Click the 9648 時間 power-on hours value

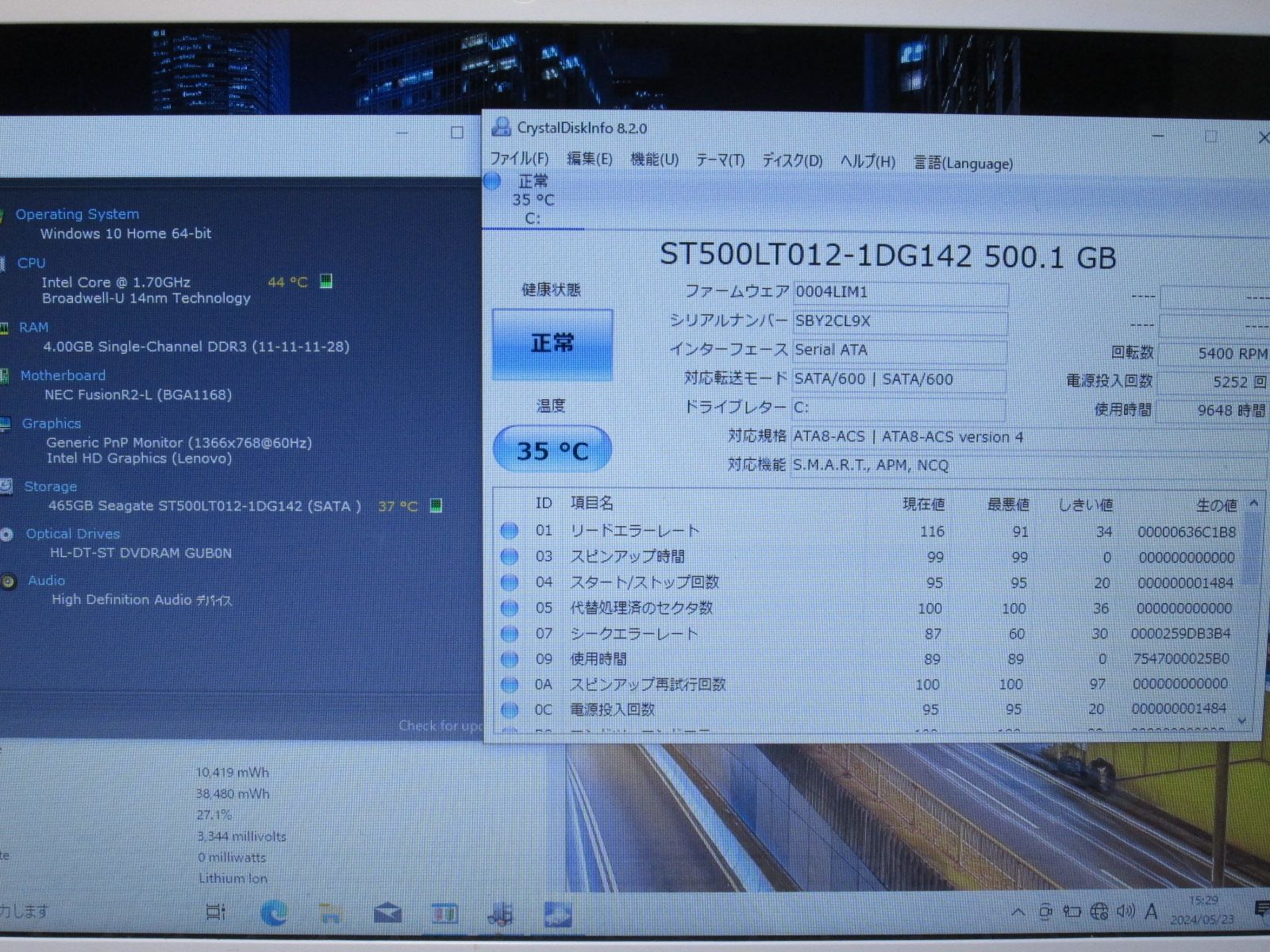(x=1214, y=410)
